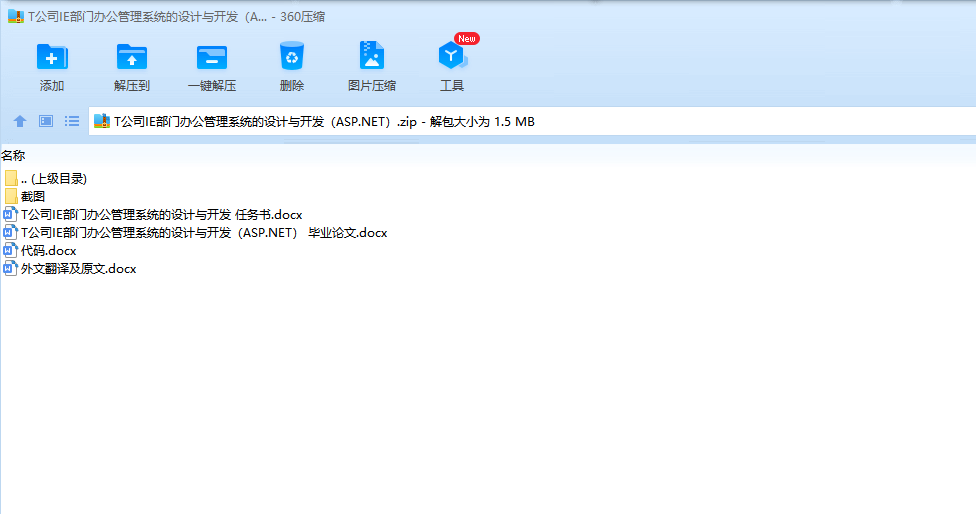
Task: Click the Word icon beside 毕业论文.docx
Action: point(10,233)
